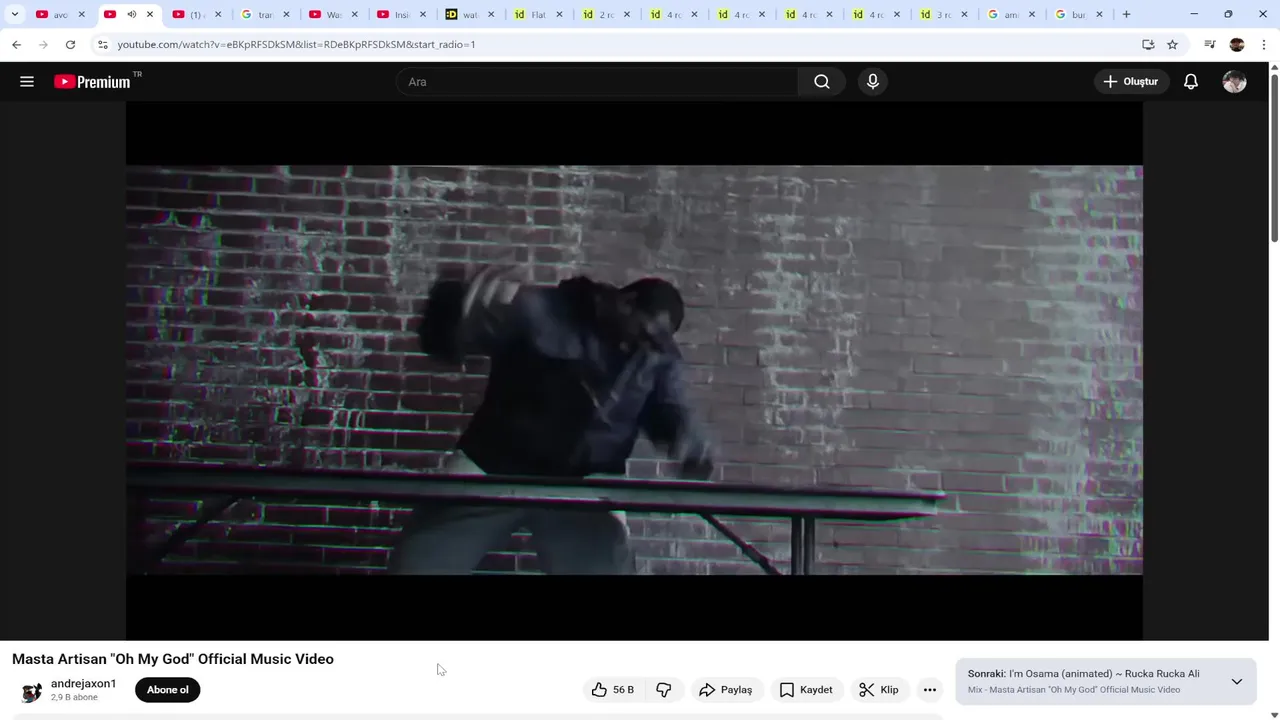Click the 'Klip' clip button
Image resolution: width=1280 pixels, height=720 pixels.
pyautogui.click(x=879, y=690)
